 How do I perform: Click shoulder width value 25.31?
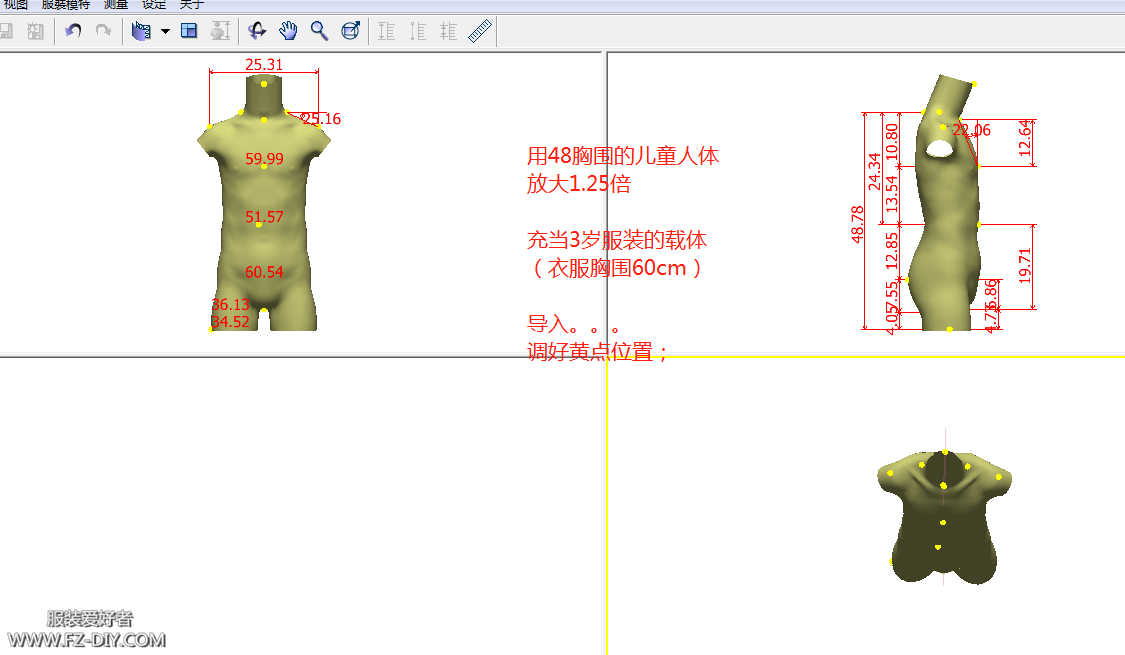(264, 65)
